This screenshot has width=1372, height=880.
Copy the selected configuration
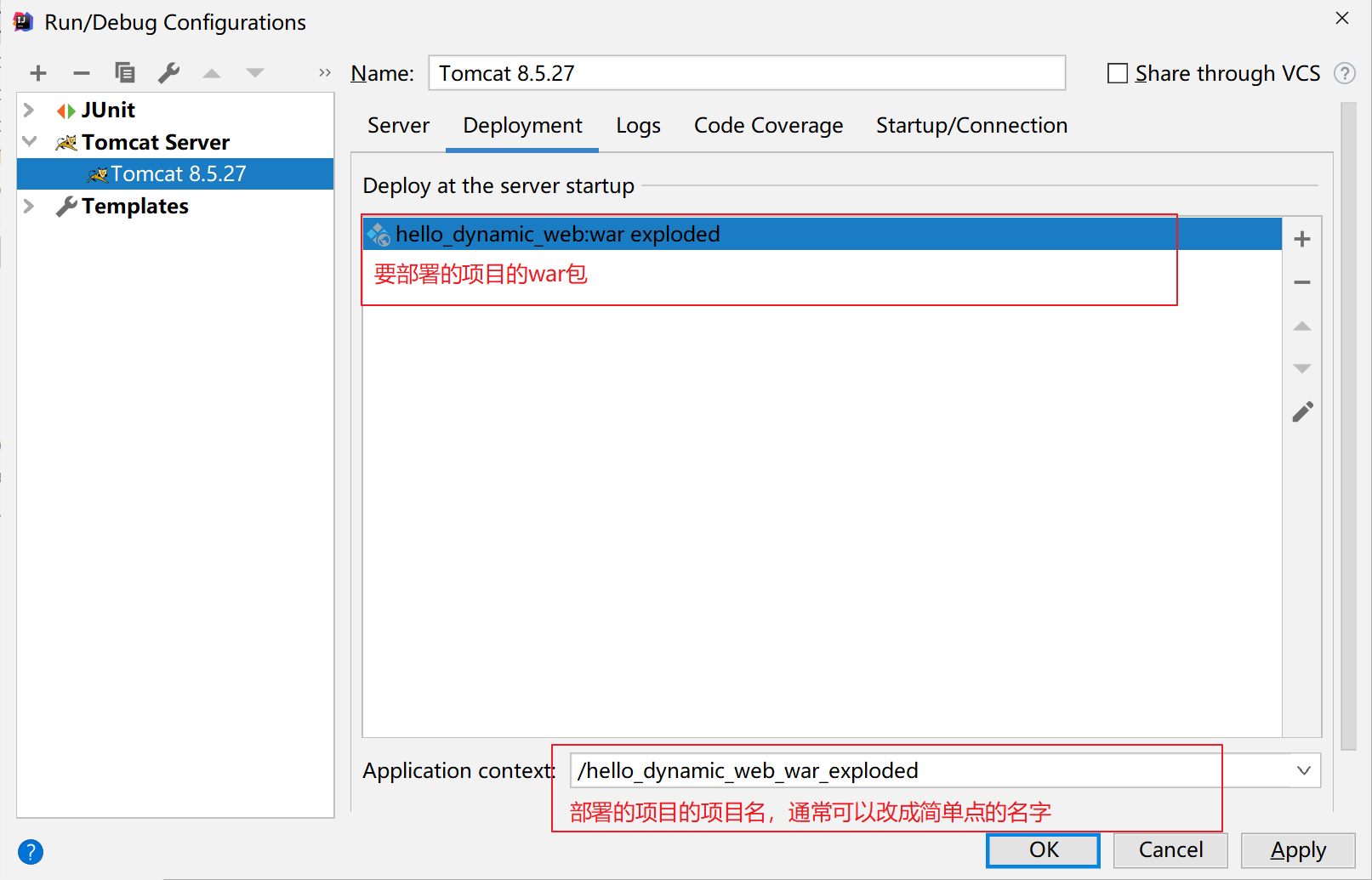click(x=125, y=73)
